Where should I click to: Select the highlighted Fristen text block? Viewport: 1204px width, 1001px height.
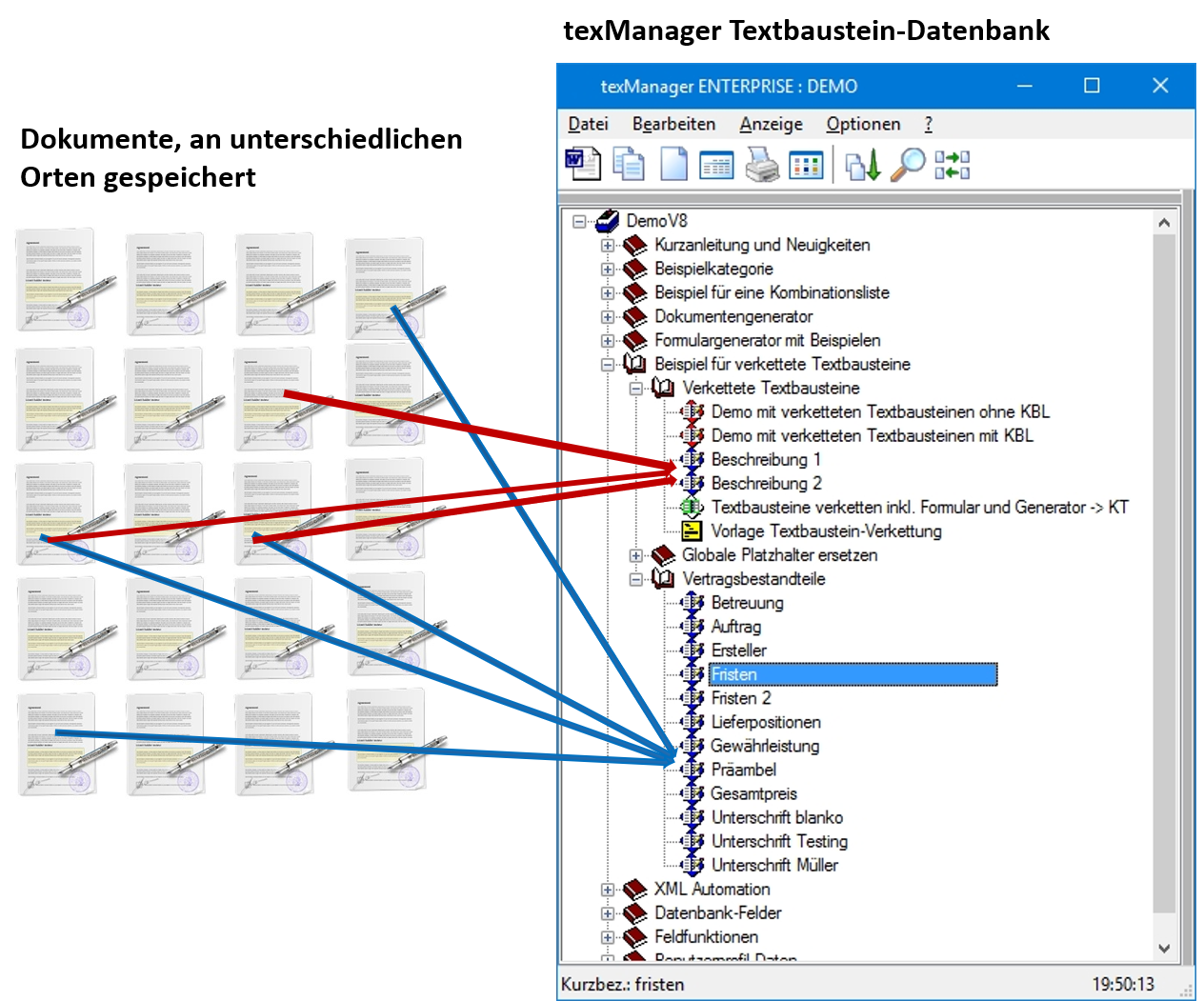(853, 674)
